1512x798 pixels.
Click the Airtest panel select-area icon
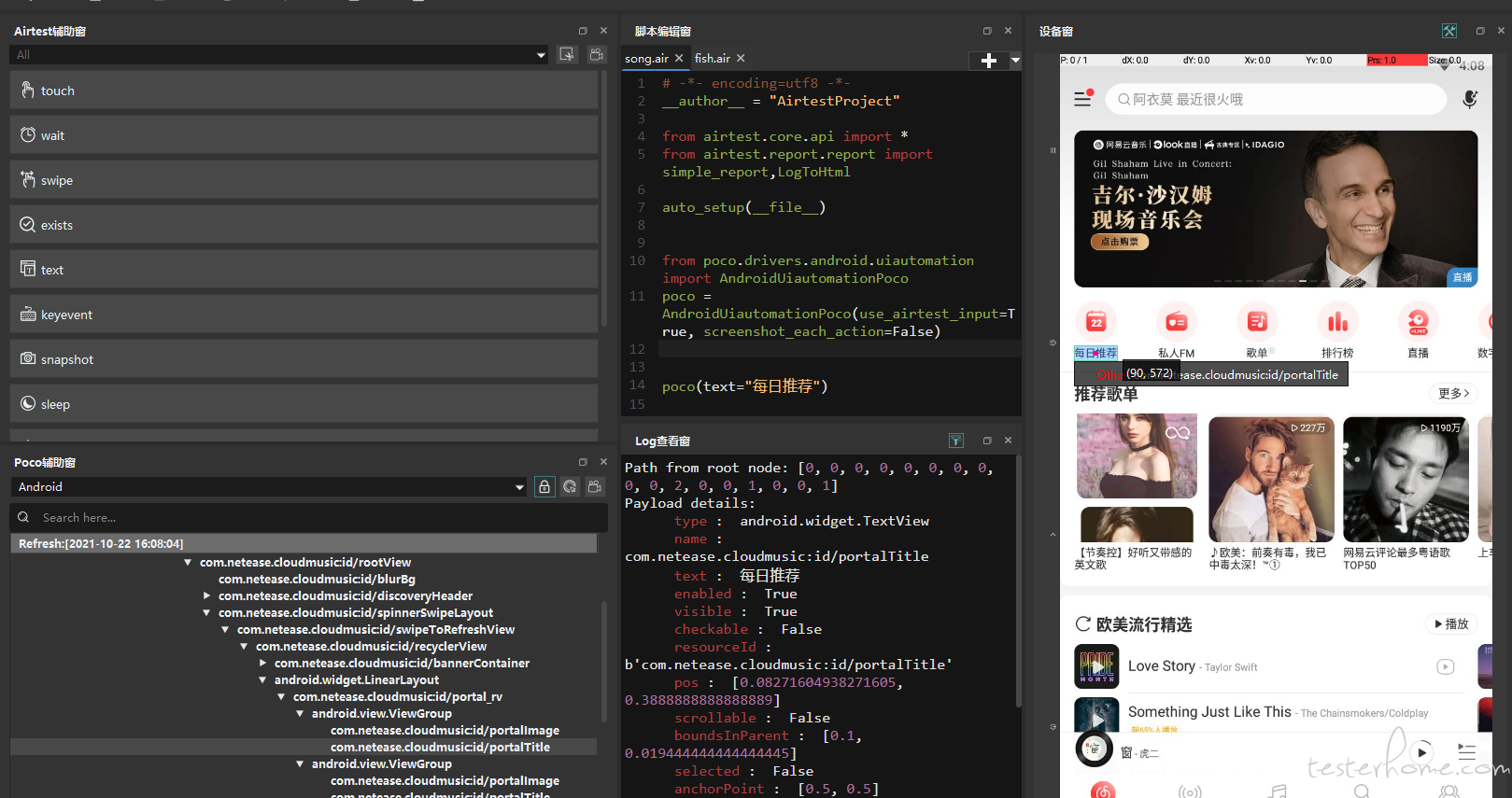[x=567, y=54]
